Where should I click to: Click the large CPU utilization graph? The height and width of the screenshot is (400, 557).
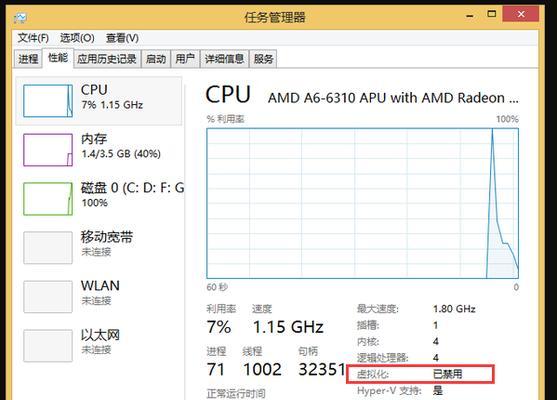(x=362, y=204)
